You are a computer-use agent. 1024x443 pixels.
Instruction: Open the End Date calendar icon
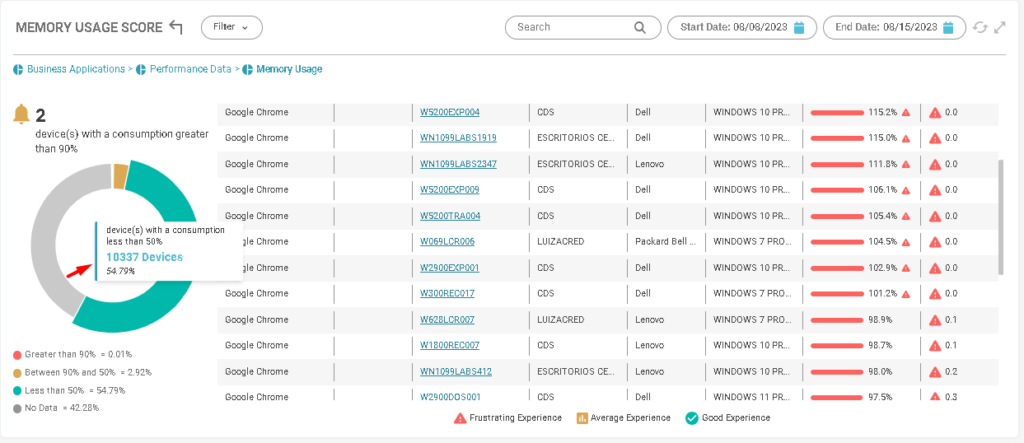click(x=949, y=27)
